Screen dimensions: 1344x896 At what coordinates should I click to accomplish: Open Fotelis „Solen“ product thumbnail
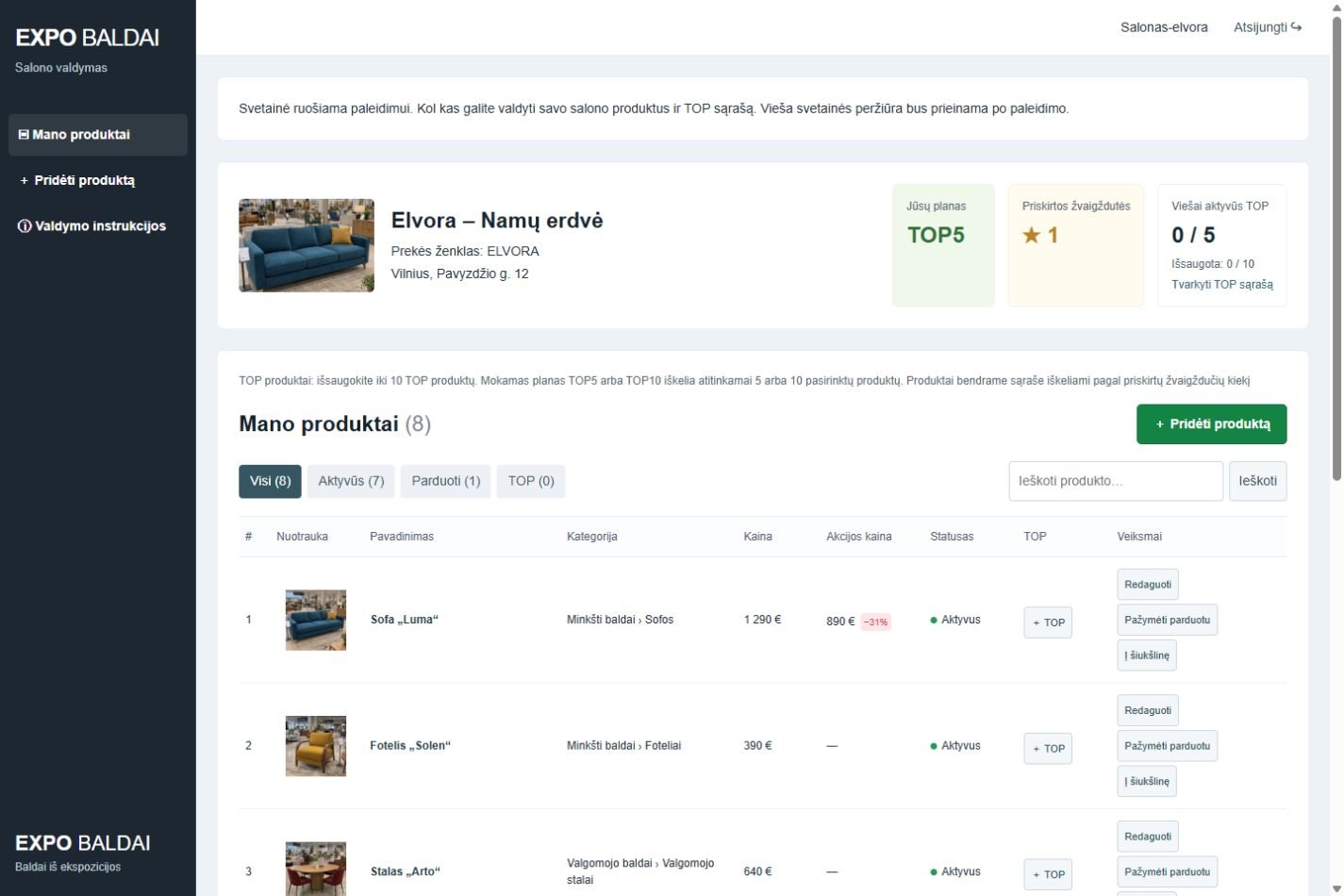coord(316,746)
